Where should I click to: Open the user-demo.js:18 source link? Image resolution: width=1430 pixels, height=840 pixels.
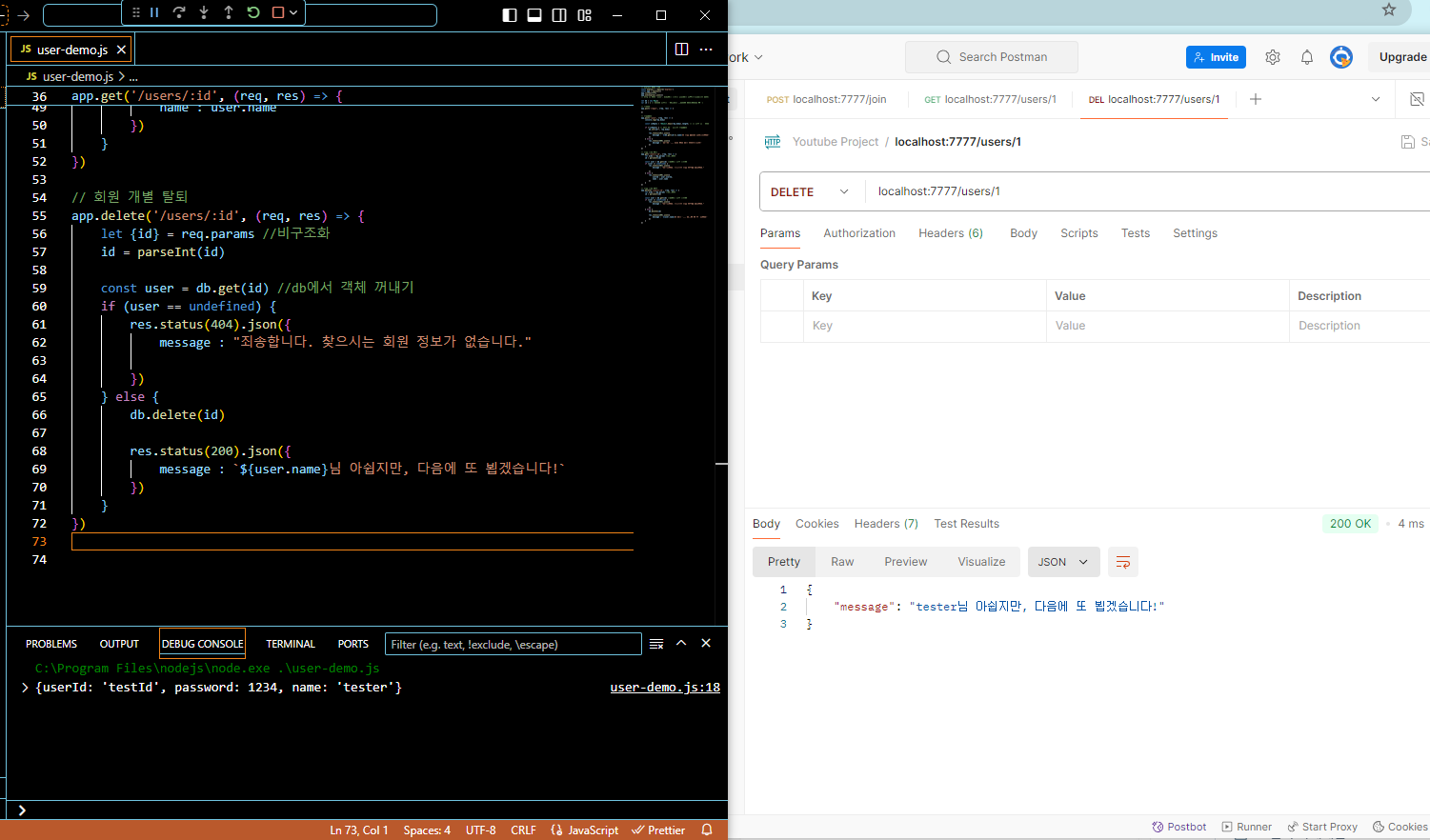665,687
